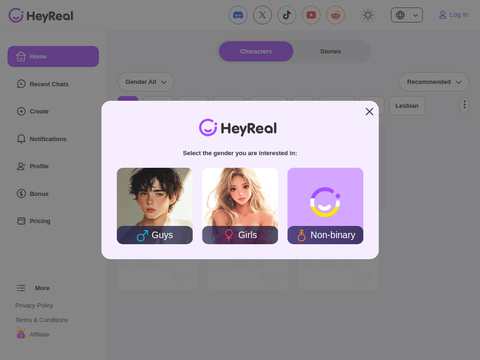
Task: Click the HeyReal logo in dialog
Action: [x=238, y=128]
